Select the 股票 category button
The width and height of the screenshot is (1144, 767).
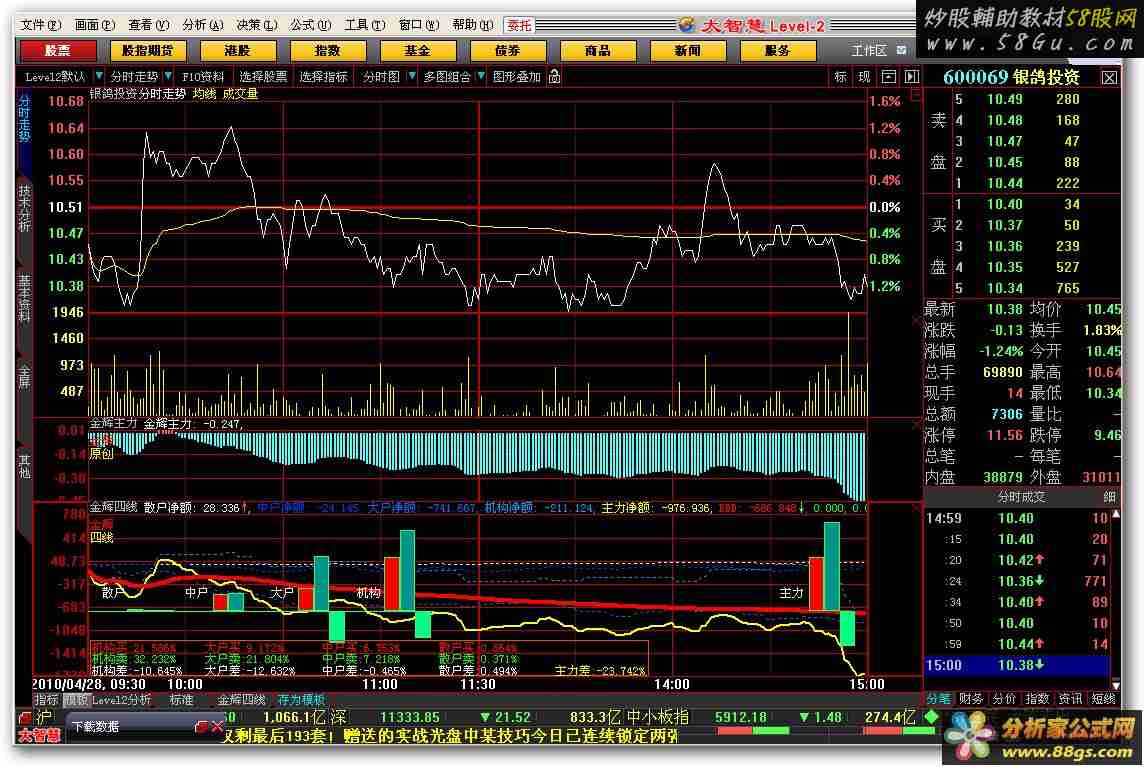tap(58, 50)
